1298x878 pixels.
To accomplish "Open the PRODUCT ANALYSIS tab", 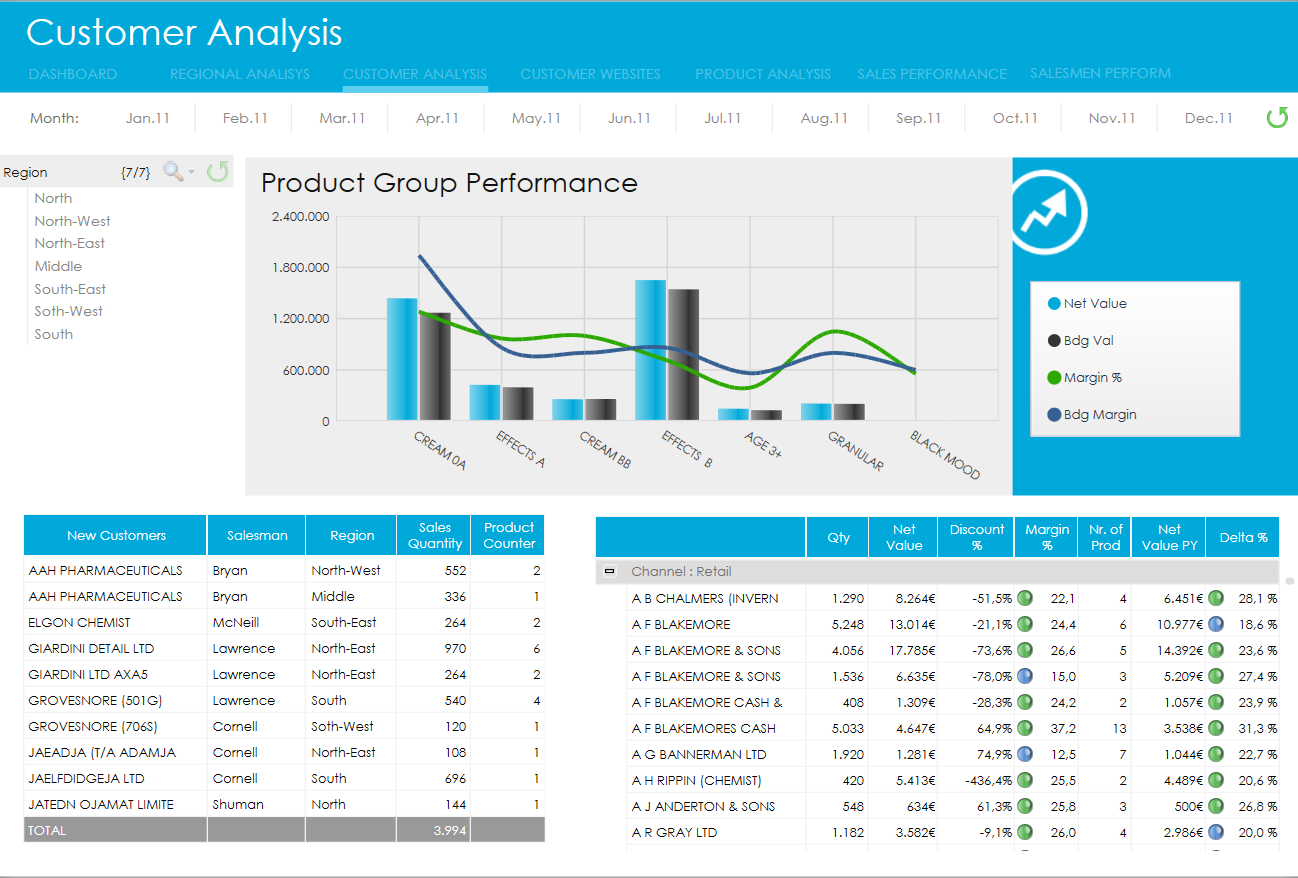I will 763,74.
